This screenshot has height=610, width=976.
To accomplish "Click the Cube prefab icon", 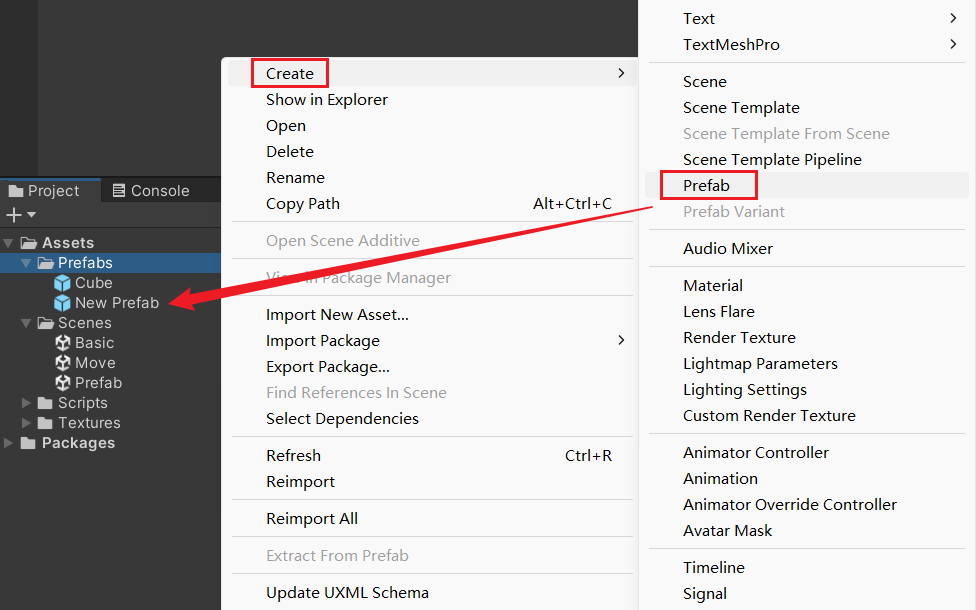I will coord(63,283).
